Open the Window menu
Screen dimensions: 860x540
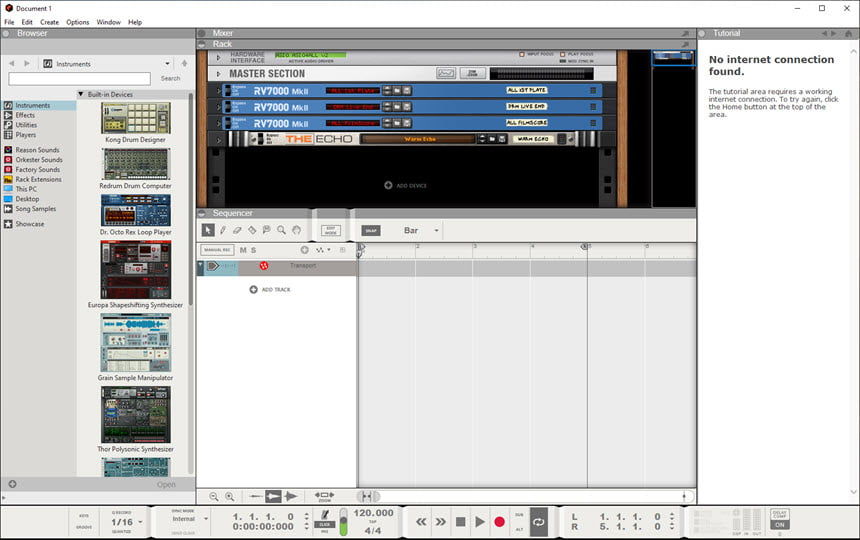click(109, 22)
